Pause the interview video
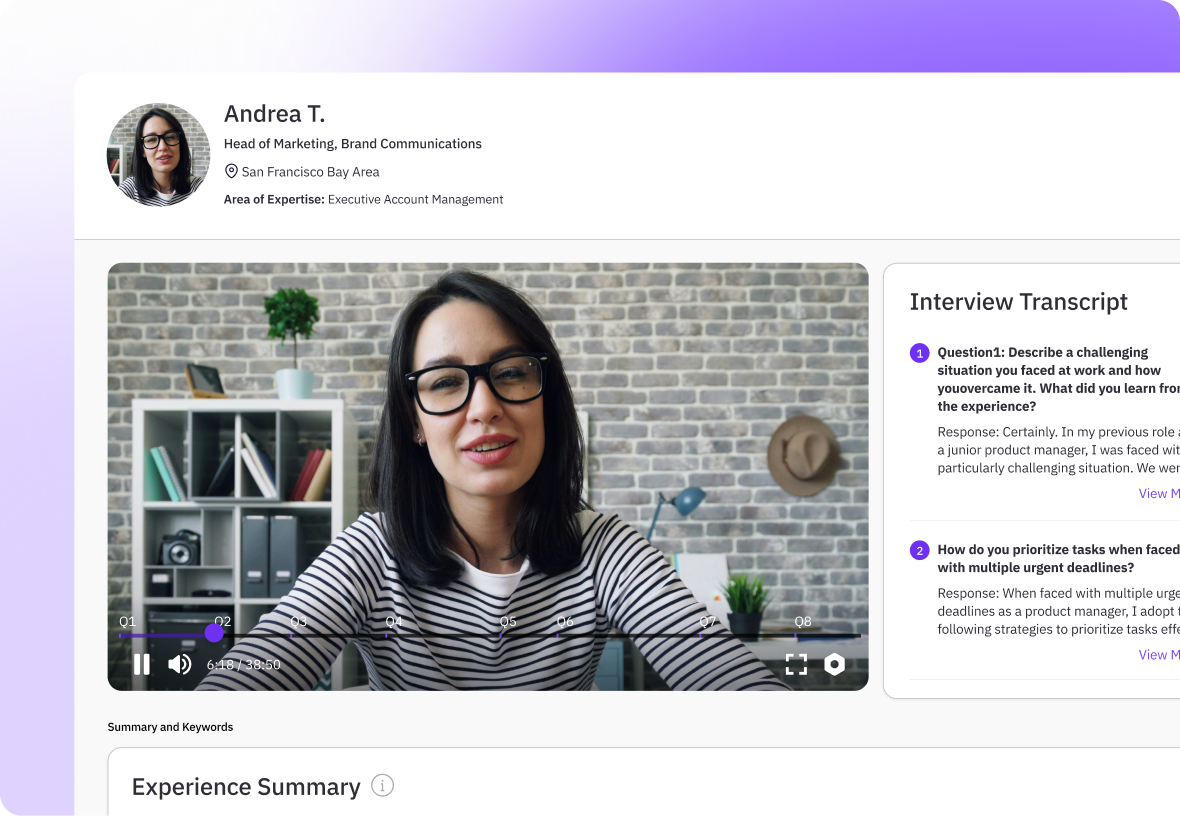This screenshot has height=816, width=1180. point(142,664)
